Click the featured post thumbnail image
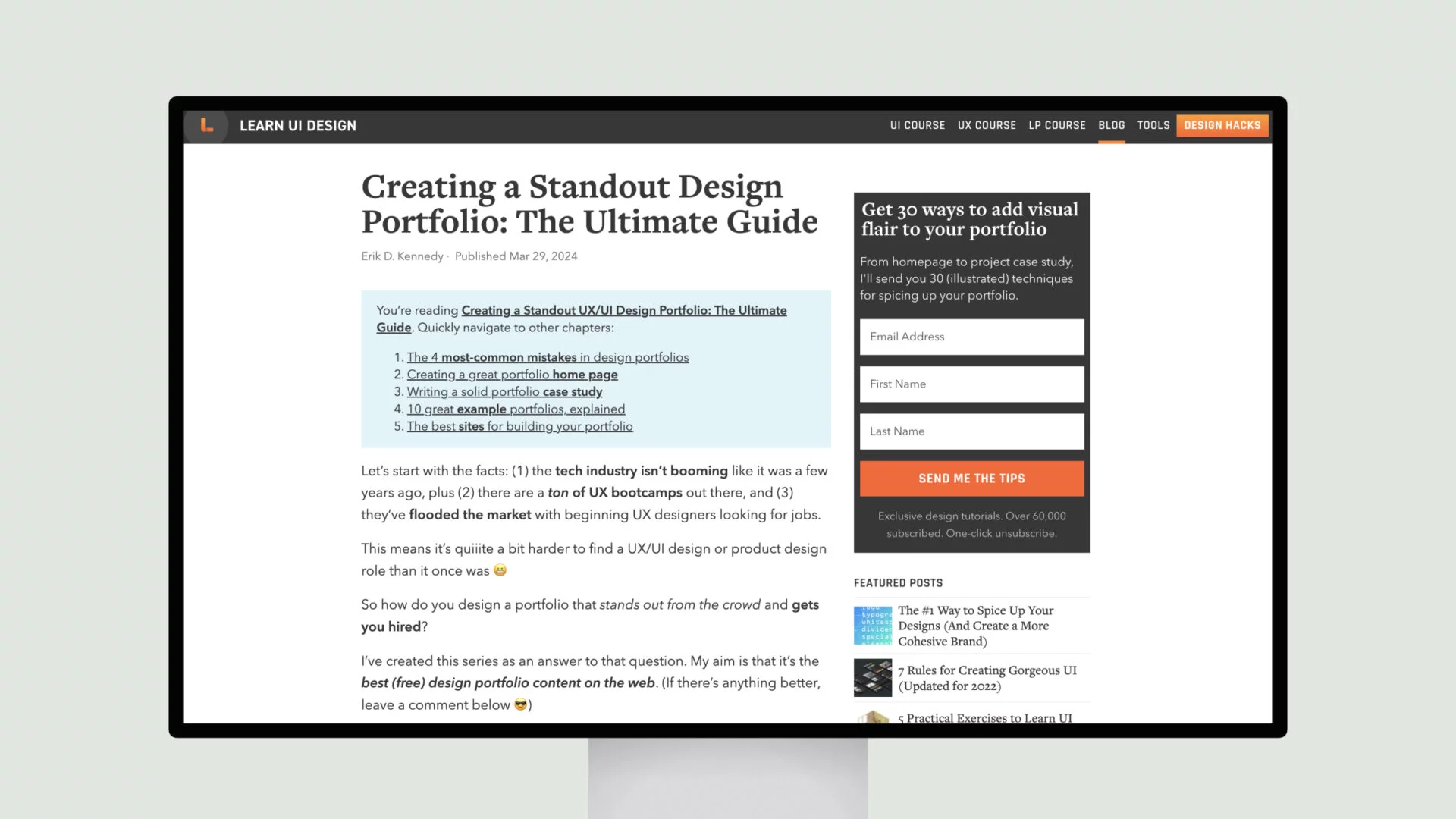This screenshot has width=1456, height=819. click(x=872, y=625)
